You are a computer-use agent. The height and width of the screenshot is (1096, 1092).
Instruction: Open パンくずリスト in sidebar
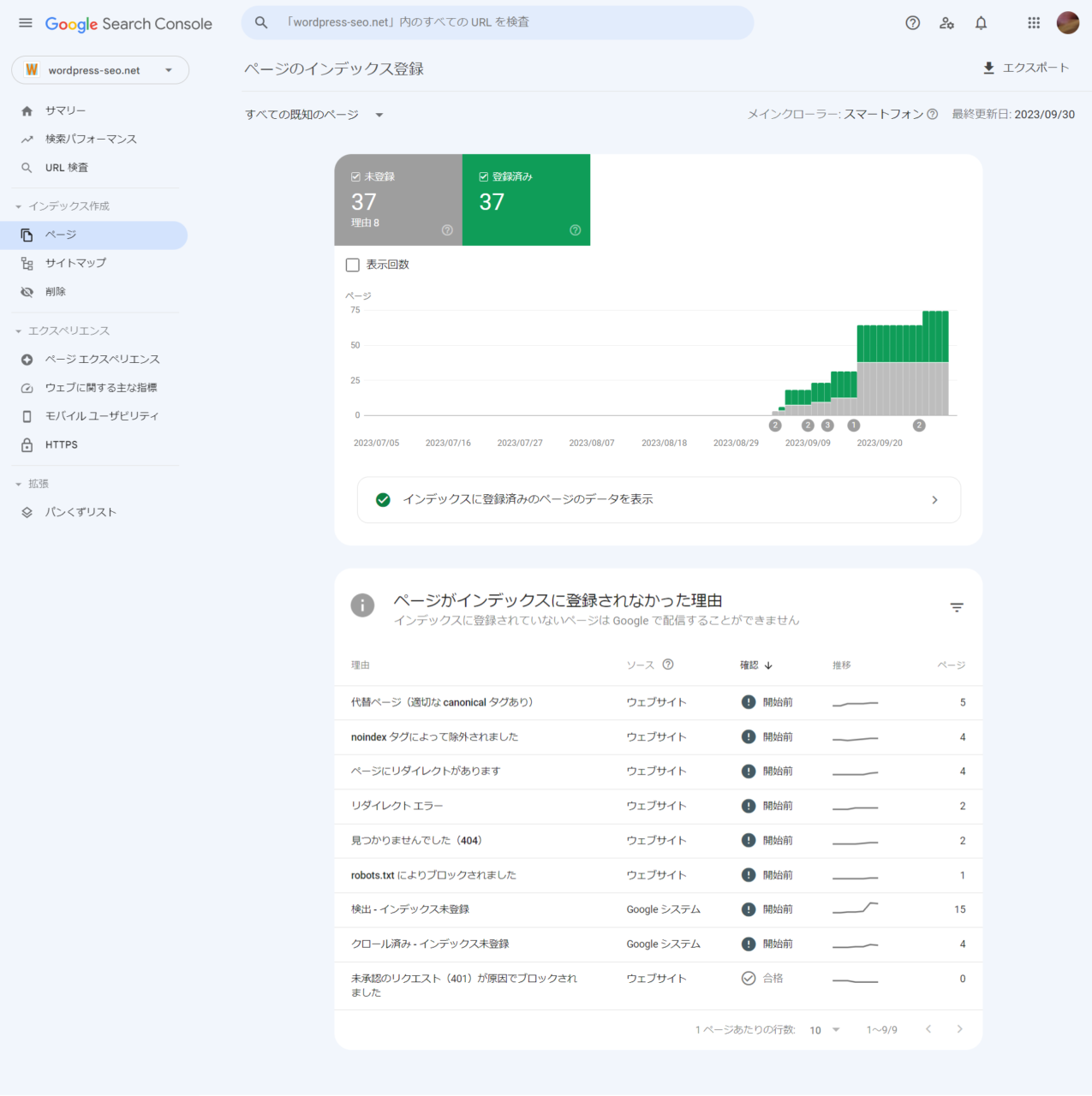(94, 512)
